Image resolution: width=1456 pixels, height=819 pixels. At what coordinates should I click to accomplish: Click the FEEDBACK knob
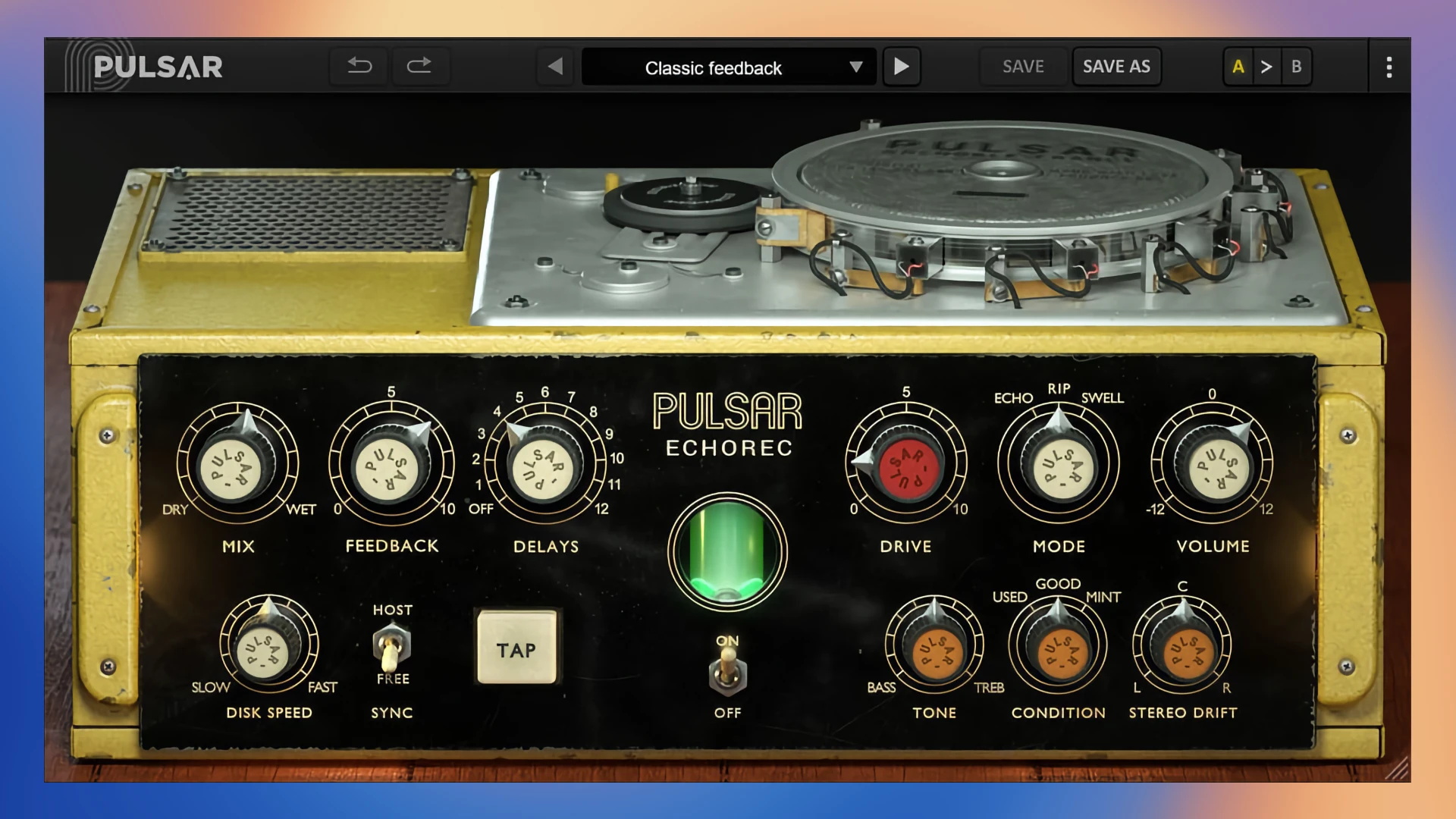coord(391,464)
